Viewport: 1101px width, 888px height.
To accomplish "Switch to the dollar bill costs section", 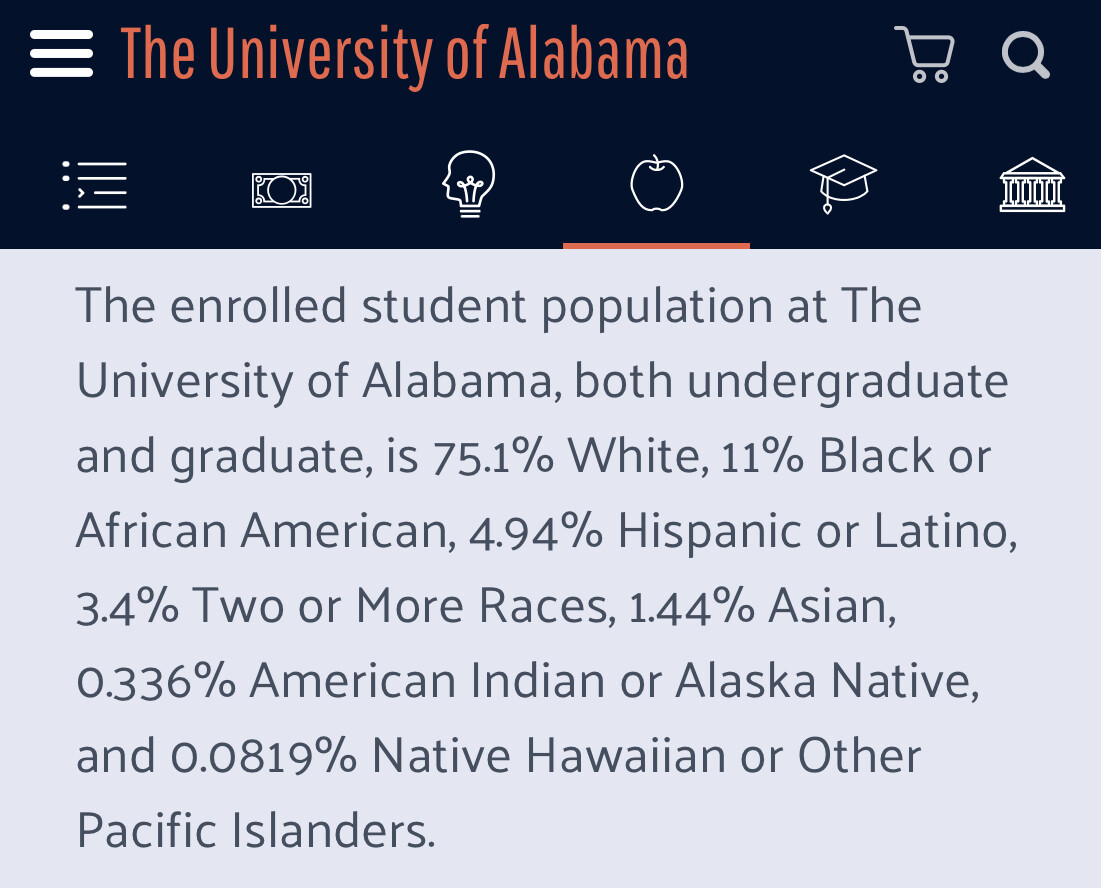I will (x=282, y=190).
